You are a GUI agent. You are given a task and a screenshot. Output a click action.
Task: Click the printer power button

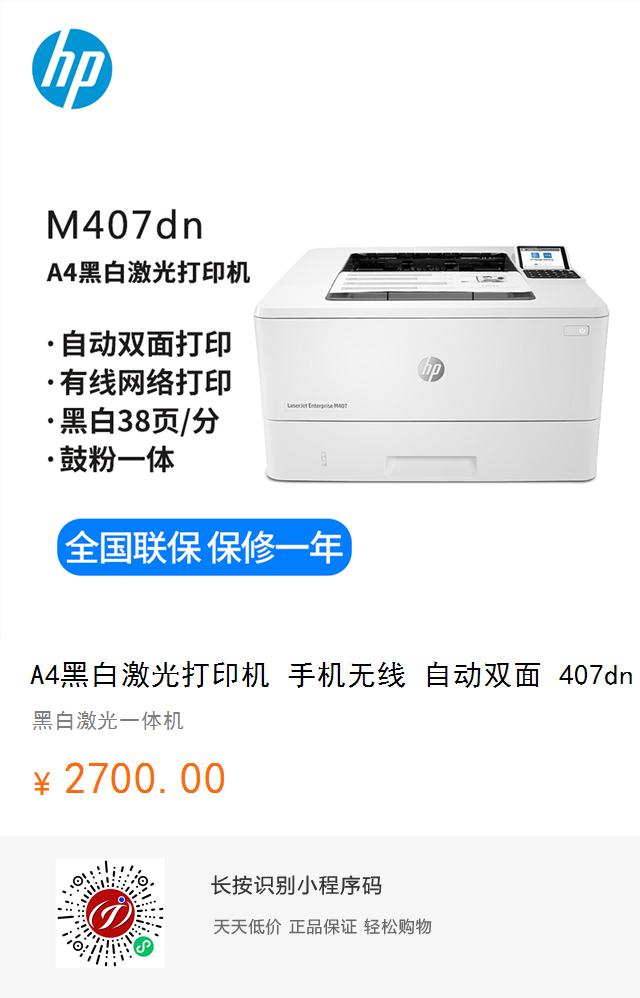[576, 331]
